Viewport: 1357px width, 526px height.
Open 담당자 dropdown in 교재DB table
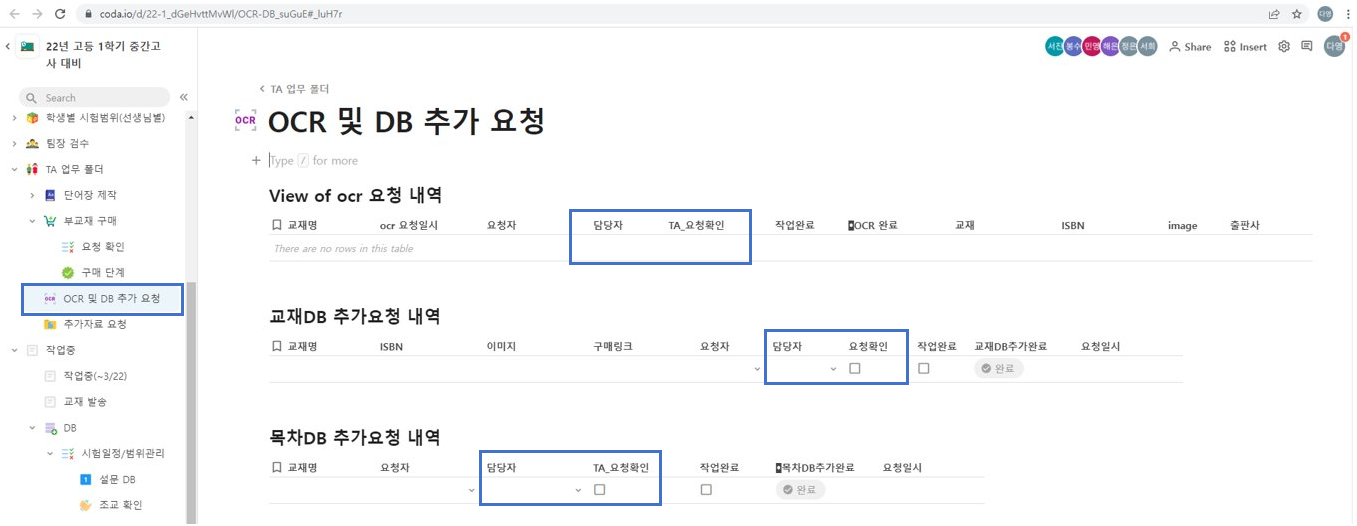coord(833,369)
